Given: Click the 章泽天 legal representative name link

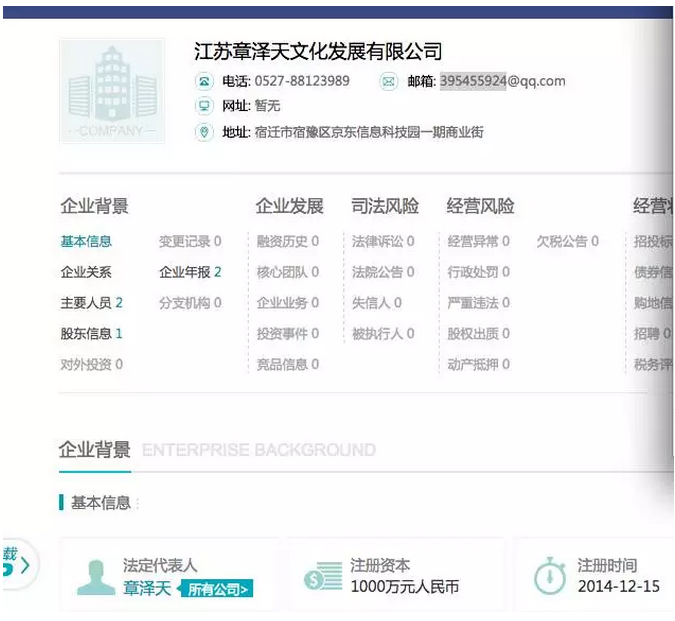Looking at the screenshot, I should tap(147, 588).
